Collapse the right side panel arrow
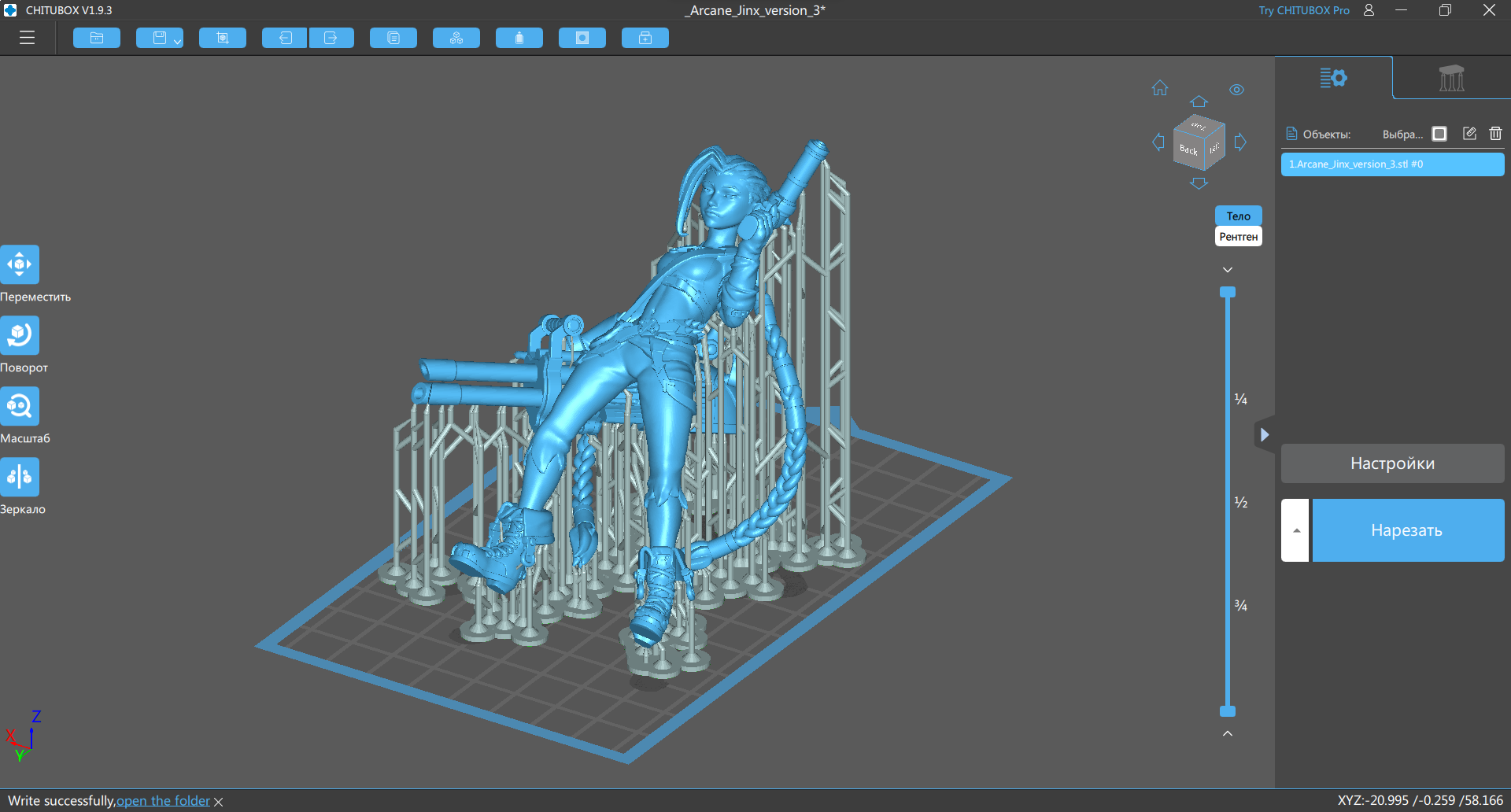The height and width of the screenshot is (812, 1511). [1264, 434]
